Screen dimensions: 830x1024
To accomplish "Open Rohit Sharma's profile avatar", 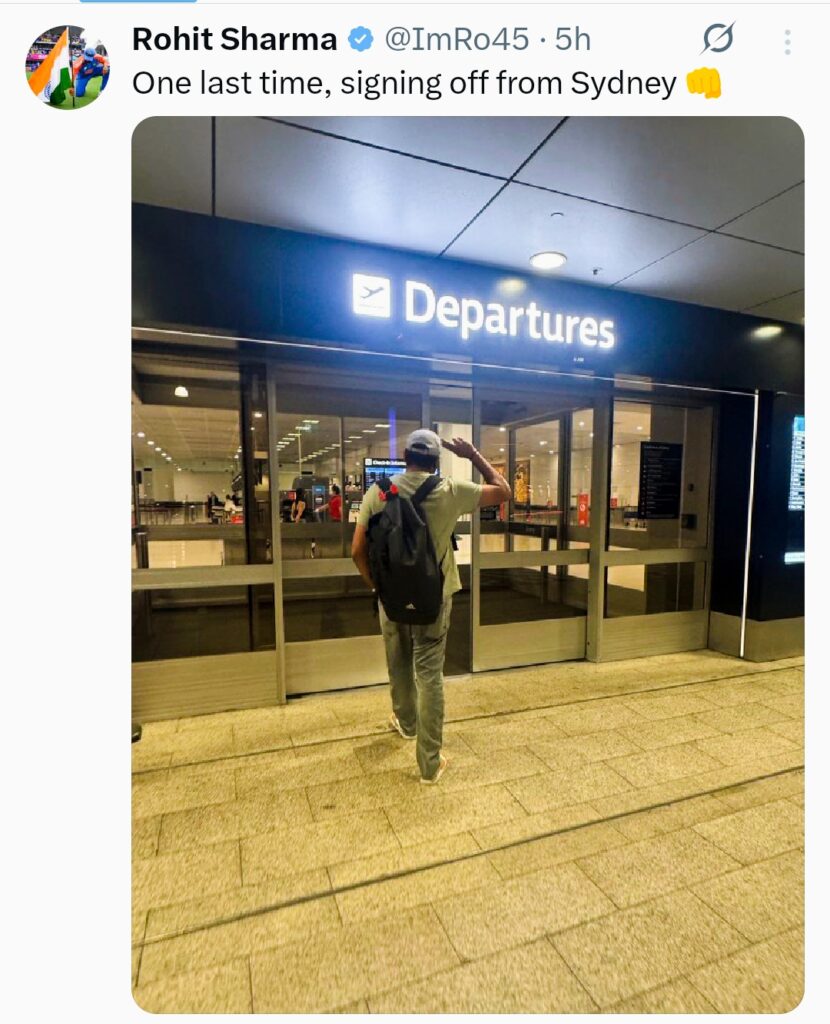I will click(67, 67).
